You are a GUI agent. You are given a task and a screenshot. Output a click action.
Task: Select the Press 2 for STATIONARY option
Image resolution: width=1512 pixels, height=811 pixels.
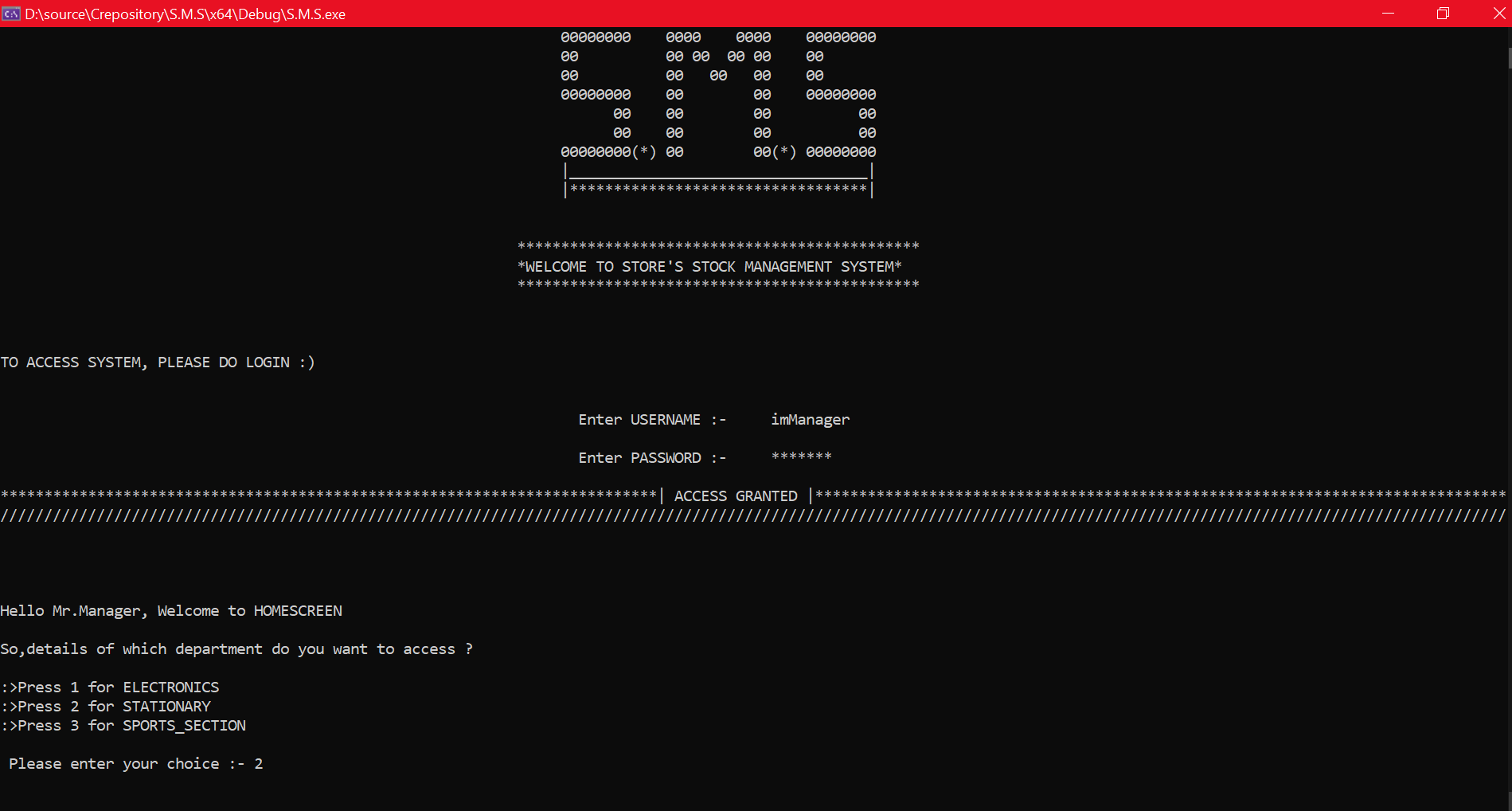tap(105, 706)
